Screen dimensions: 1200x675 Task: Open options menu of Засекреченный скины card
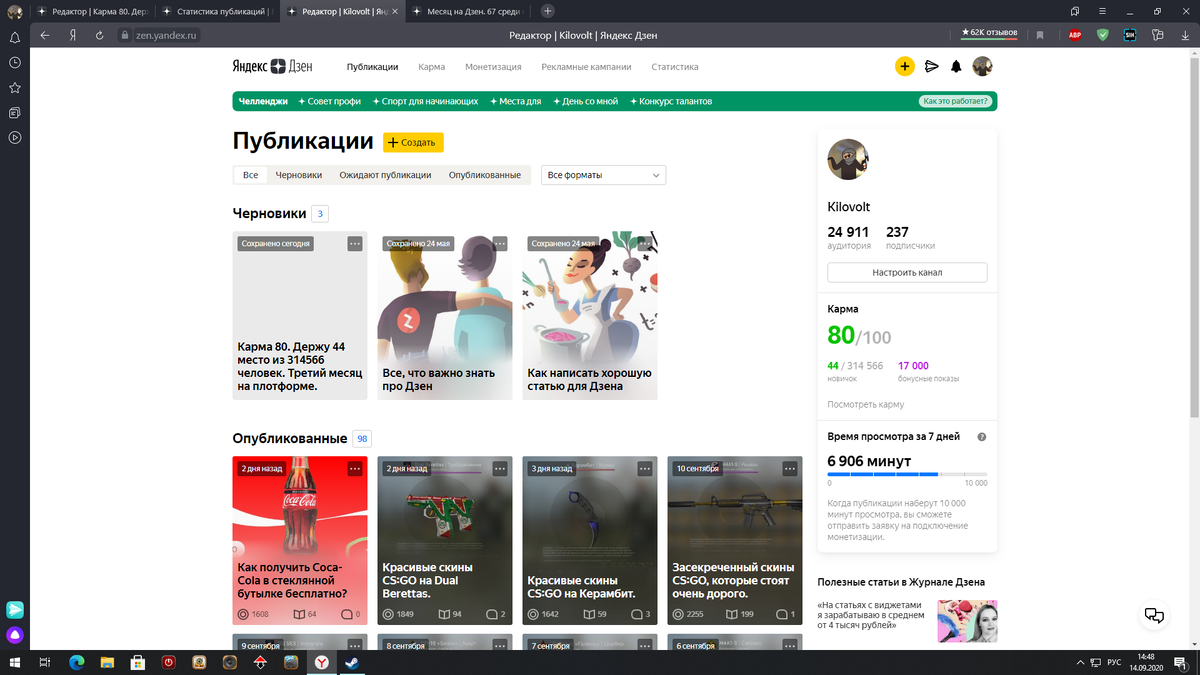pyautogui.click(x=790, y=468)
